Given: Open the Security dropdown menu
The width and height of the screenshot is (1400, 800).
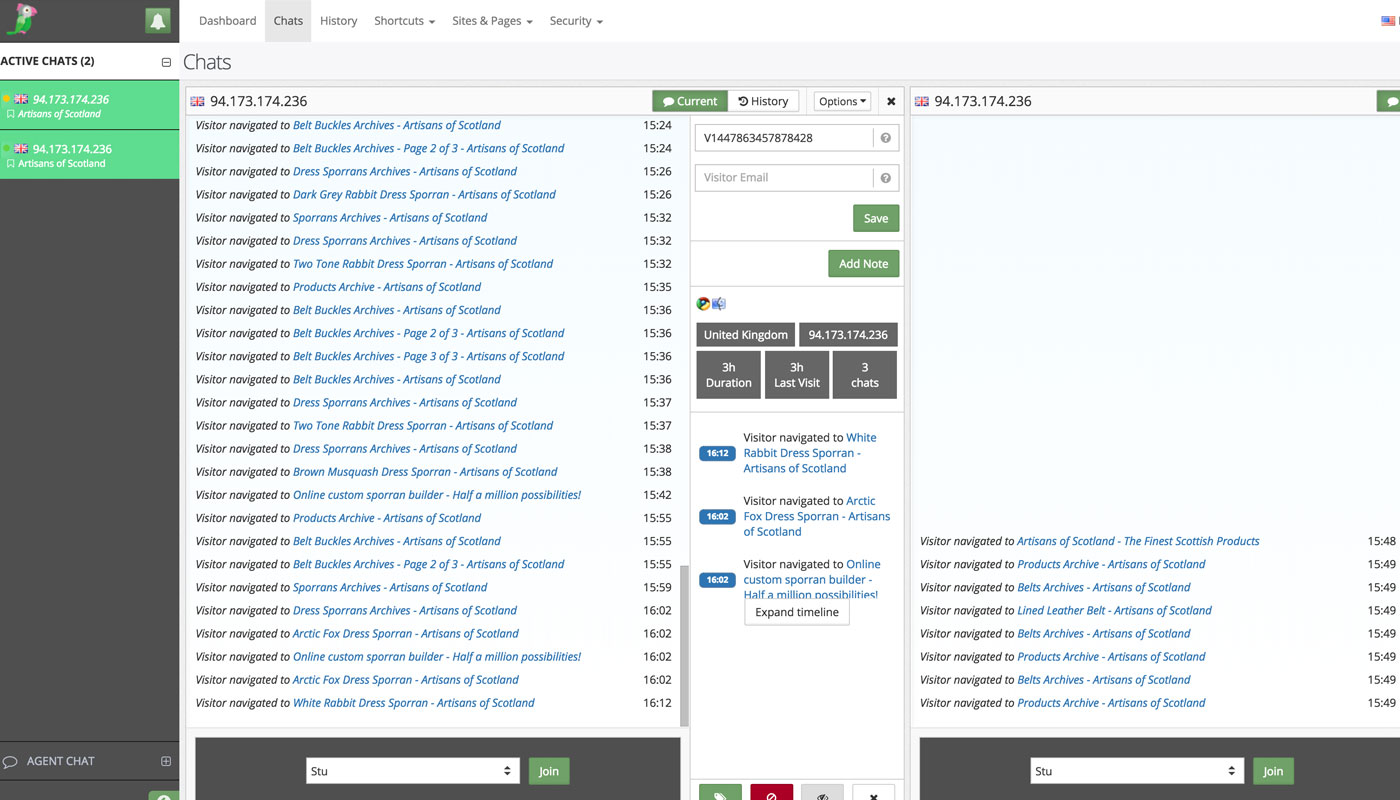Looking at the screenshot, I should tap(576, 21).
